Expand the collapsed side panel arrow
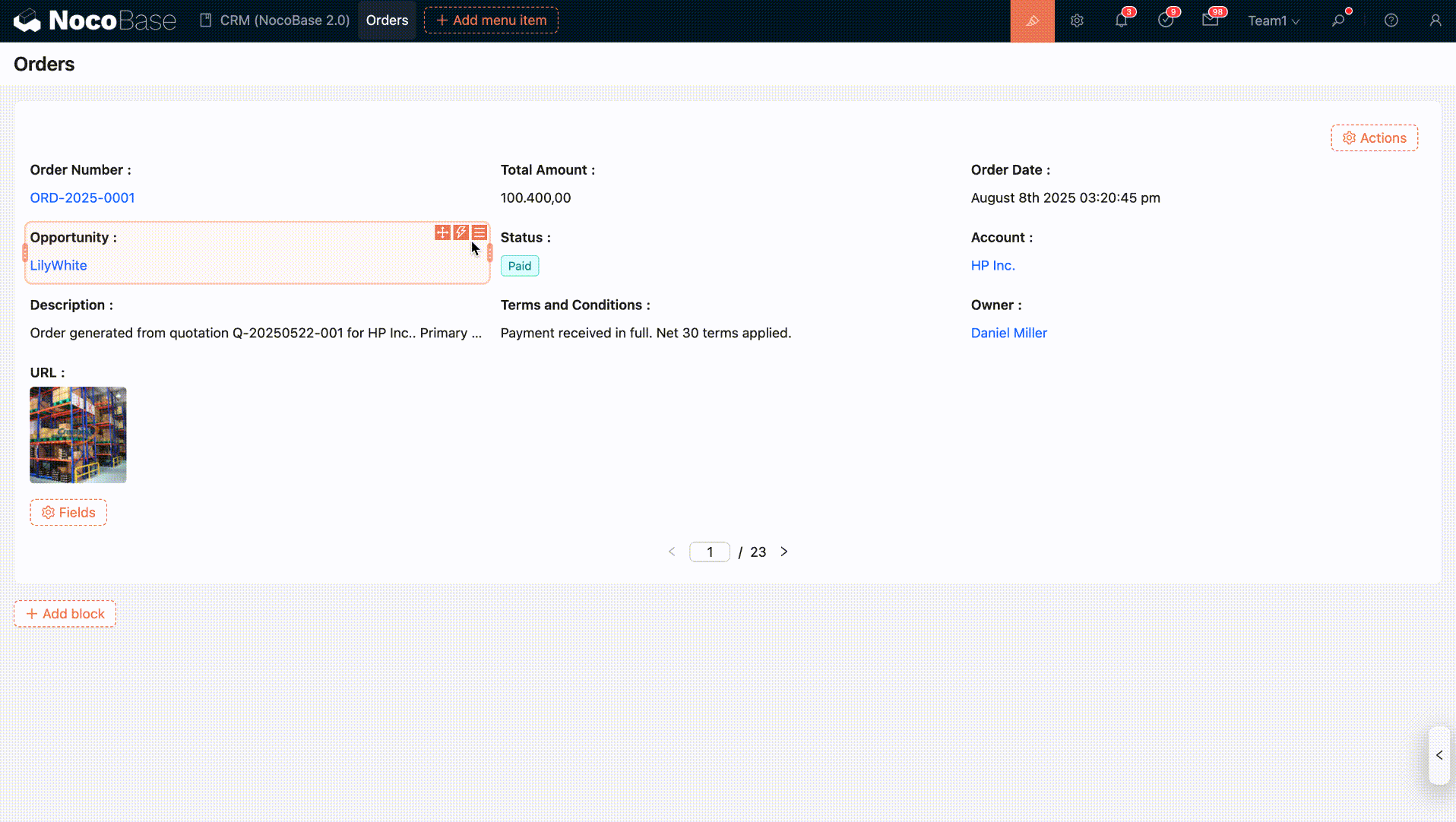Viewport: 1456px width, 822px height. [x=1439, y=755]
